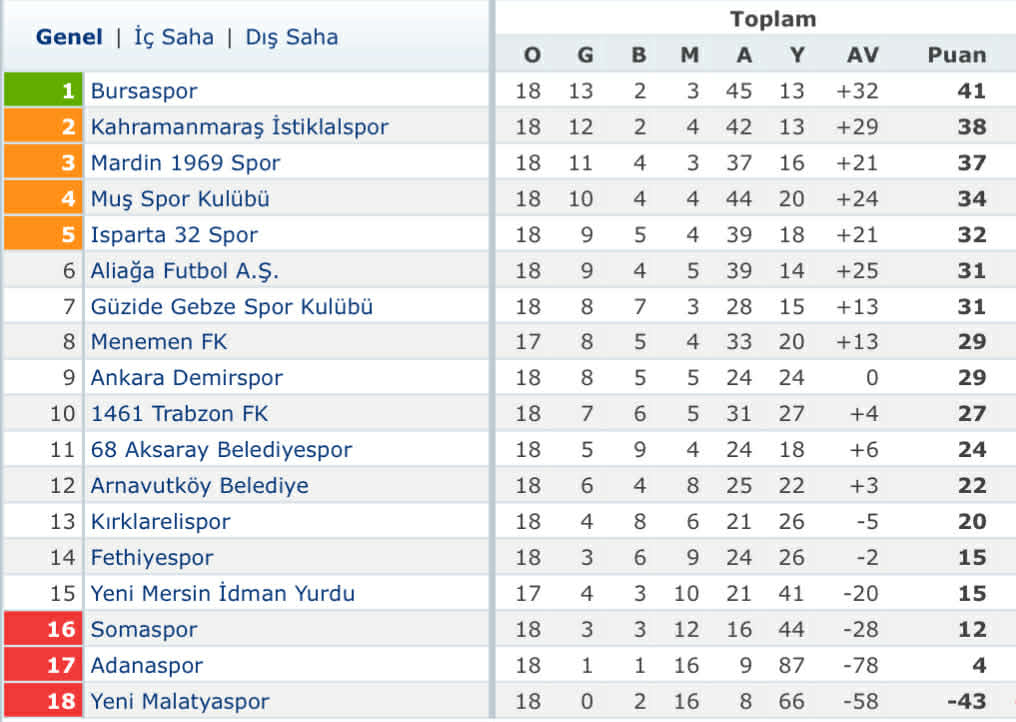Select Ankara Demirspor
Image resolution: width=1016 pixels, height=722 pixels.
(184, 377)
